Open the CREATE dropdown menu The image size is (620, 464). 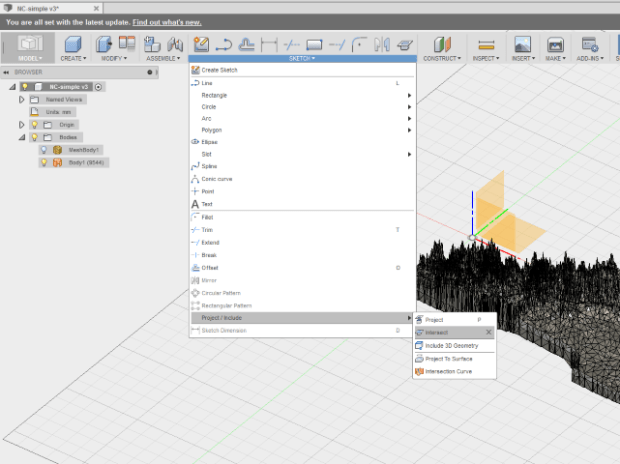(x=73, y=58)
